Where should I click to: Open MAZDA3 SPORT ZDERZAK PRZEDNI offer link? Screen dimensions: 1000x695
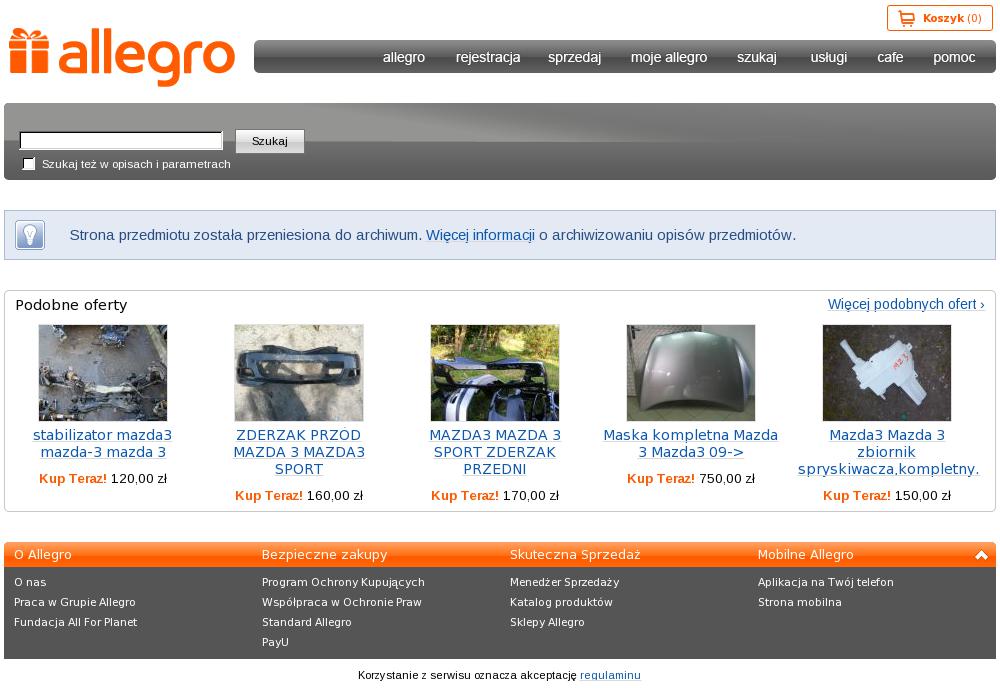[x=495, y=452]
